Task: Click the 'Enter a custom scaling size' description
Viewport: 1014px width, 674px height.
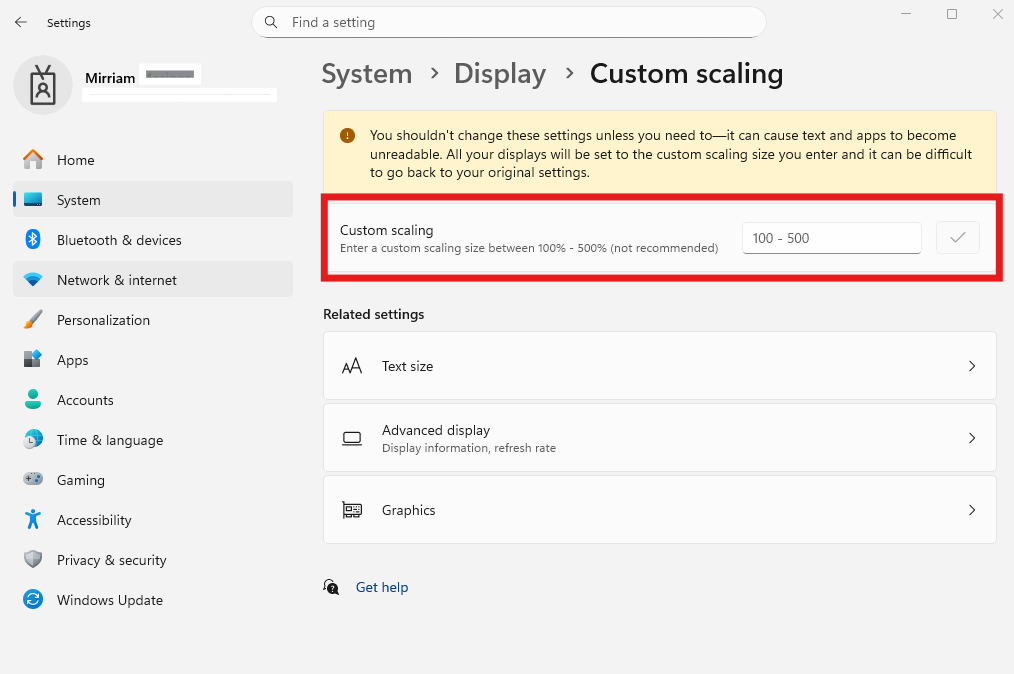Action: pos(529,248)
